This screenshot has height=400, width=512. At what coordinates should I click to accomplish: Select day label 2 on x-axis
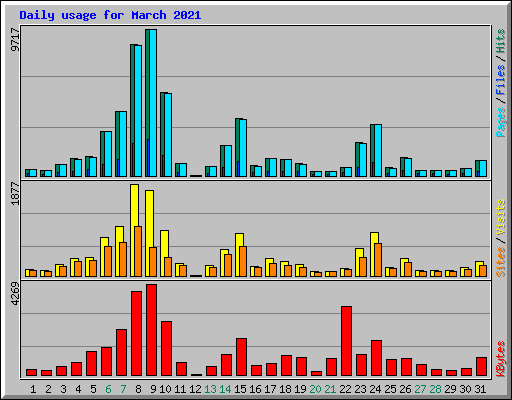(x=48, y=389)
